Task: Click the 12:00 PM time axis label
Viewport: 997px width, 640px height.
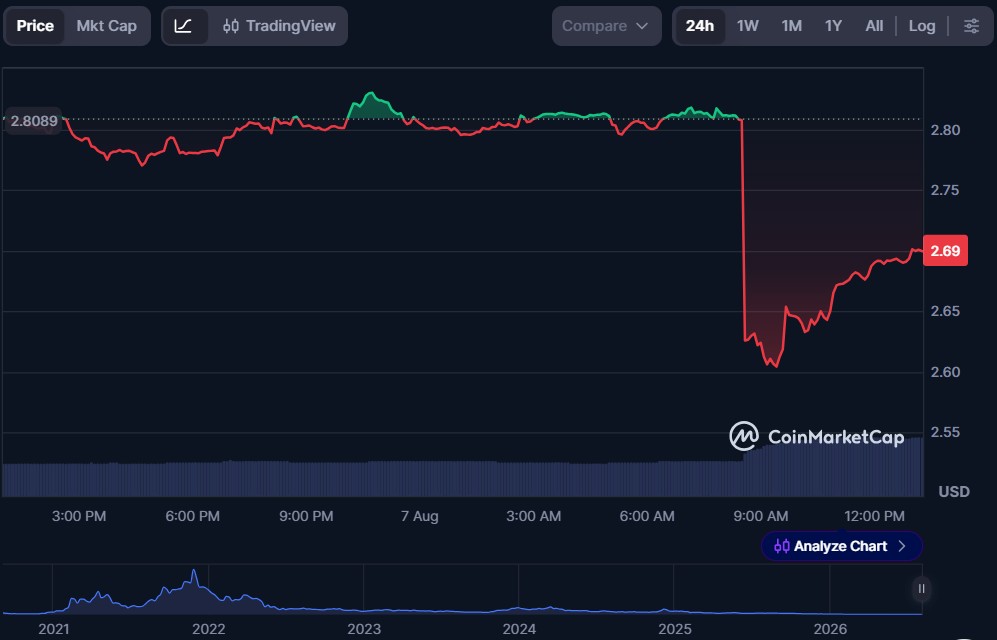Action: pyautogui.click(x=874, y=516)
